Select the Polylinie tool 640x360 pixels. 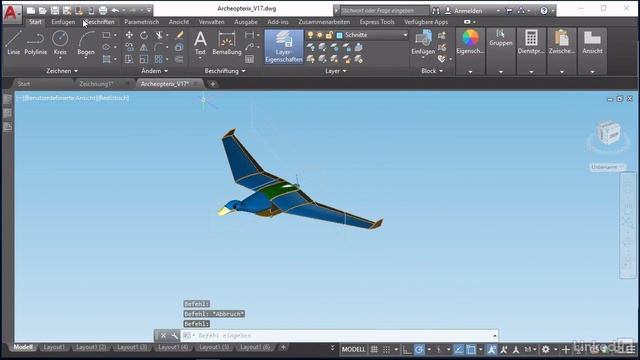click(x=36, y=42)
